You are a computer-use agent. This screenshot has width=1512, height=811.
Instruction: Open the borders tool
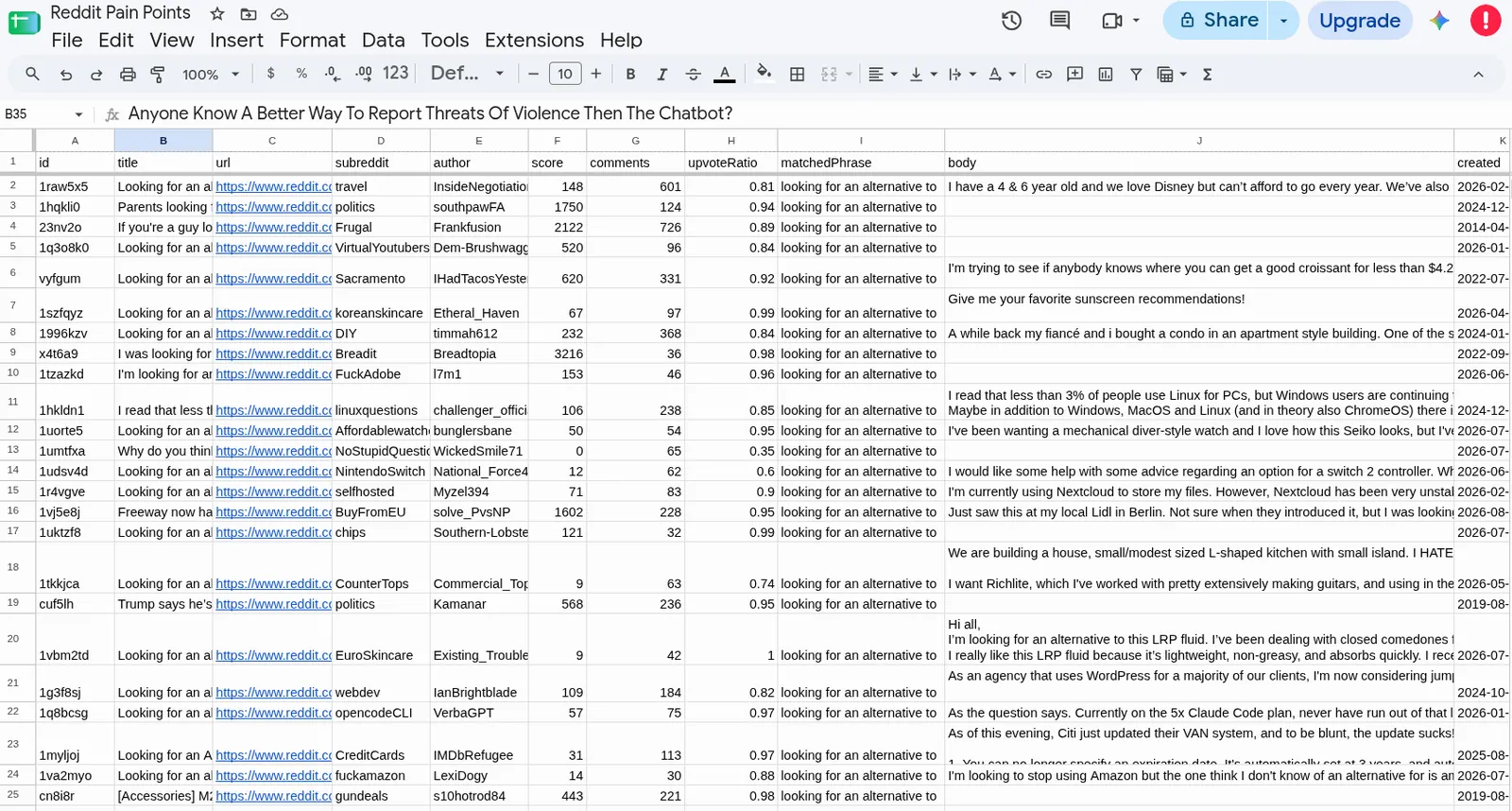(797, 74)
